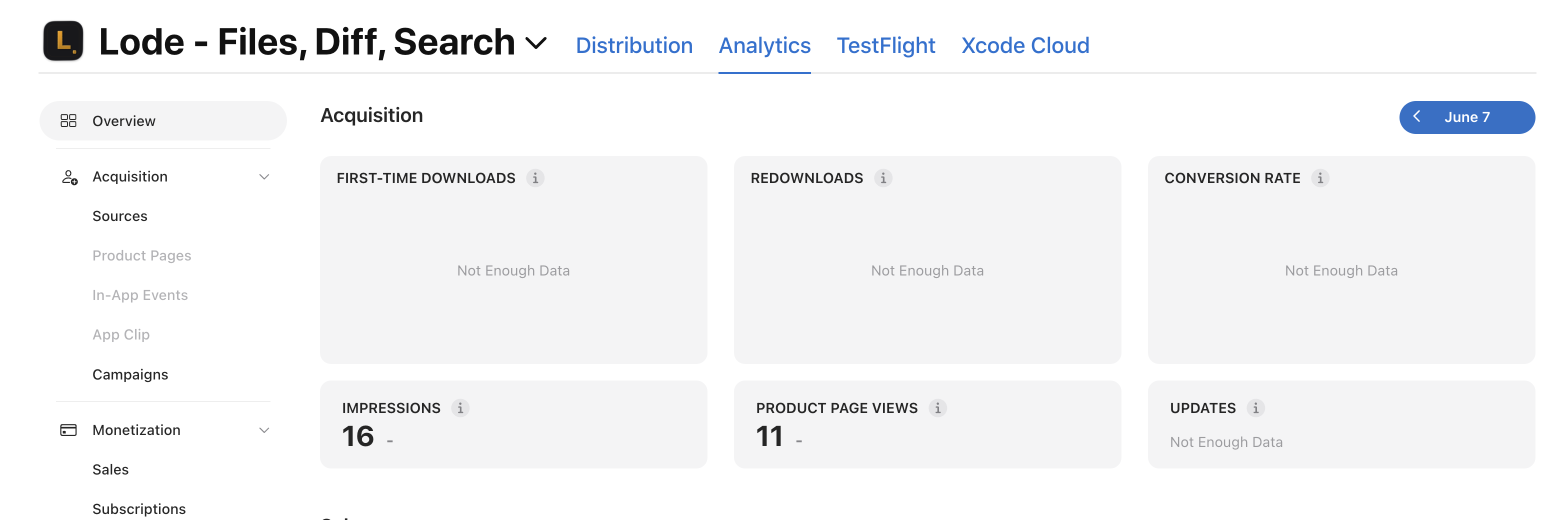1568x520 pixels.
Task: Open the Impressions info icon
Action: pos(460,408)
